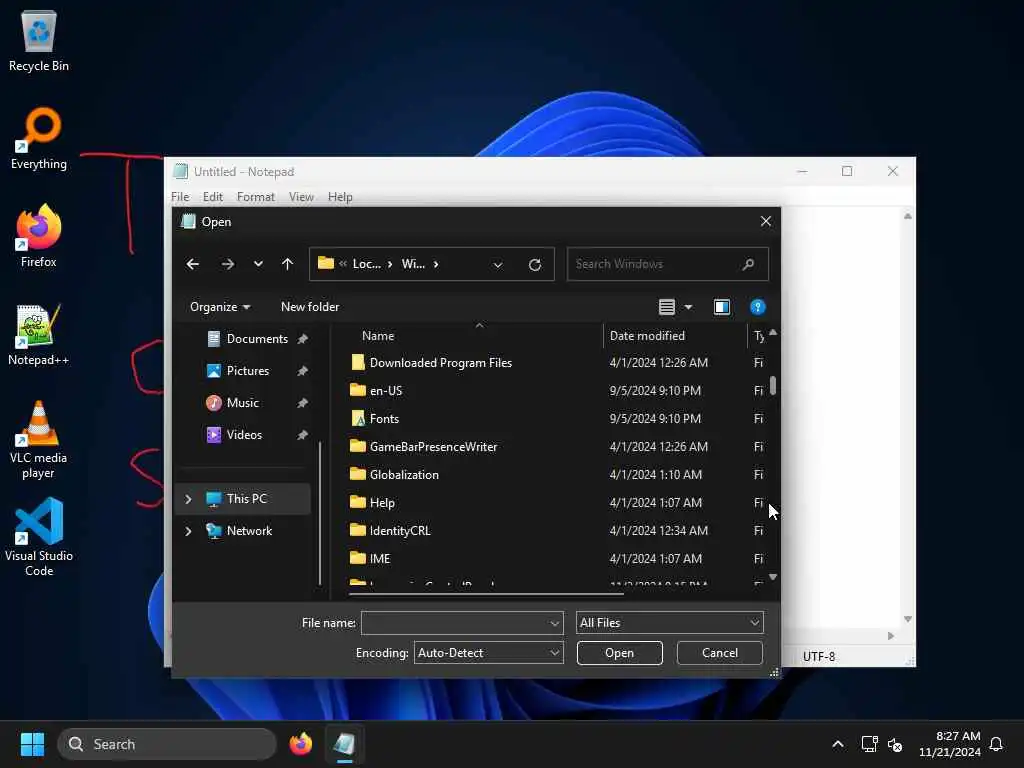Click the file list vertical scrollbar thumb
1024x768 pixels.
pyautogui.click(x=773, y=385)
